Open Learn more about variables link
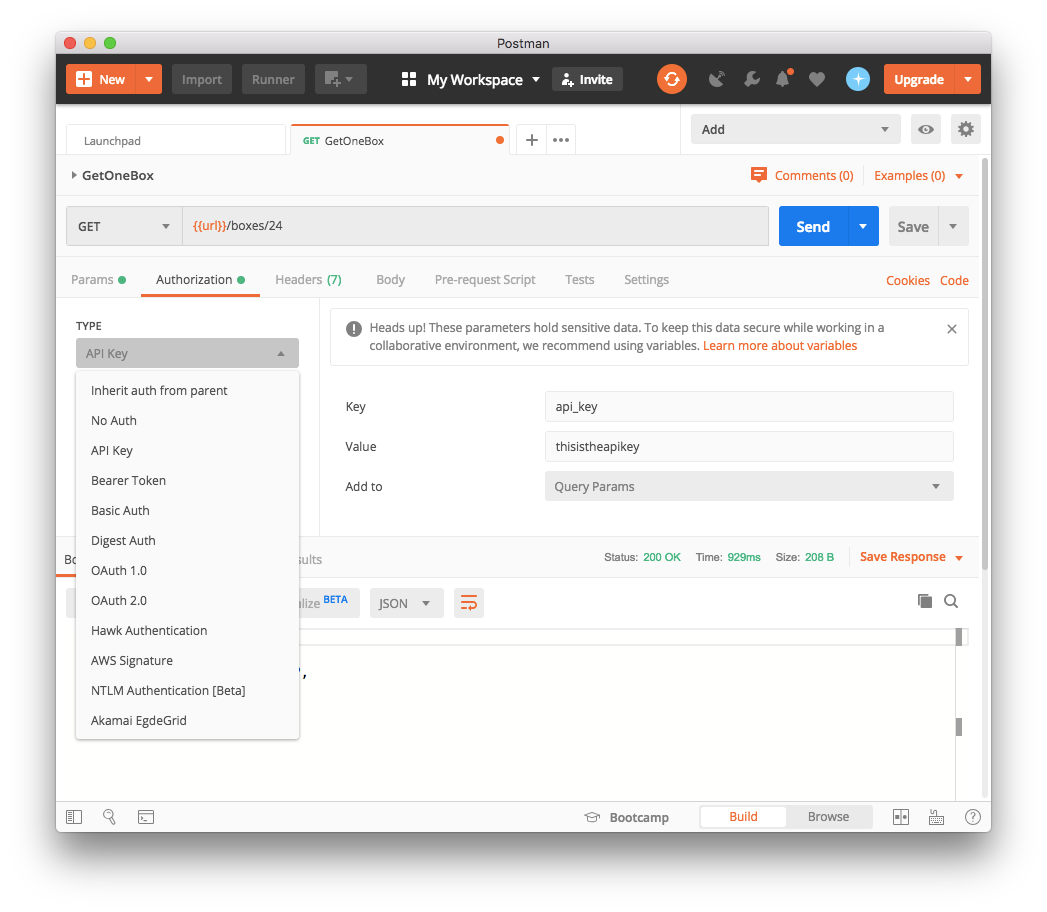 coord(780,345)
